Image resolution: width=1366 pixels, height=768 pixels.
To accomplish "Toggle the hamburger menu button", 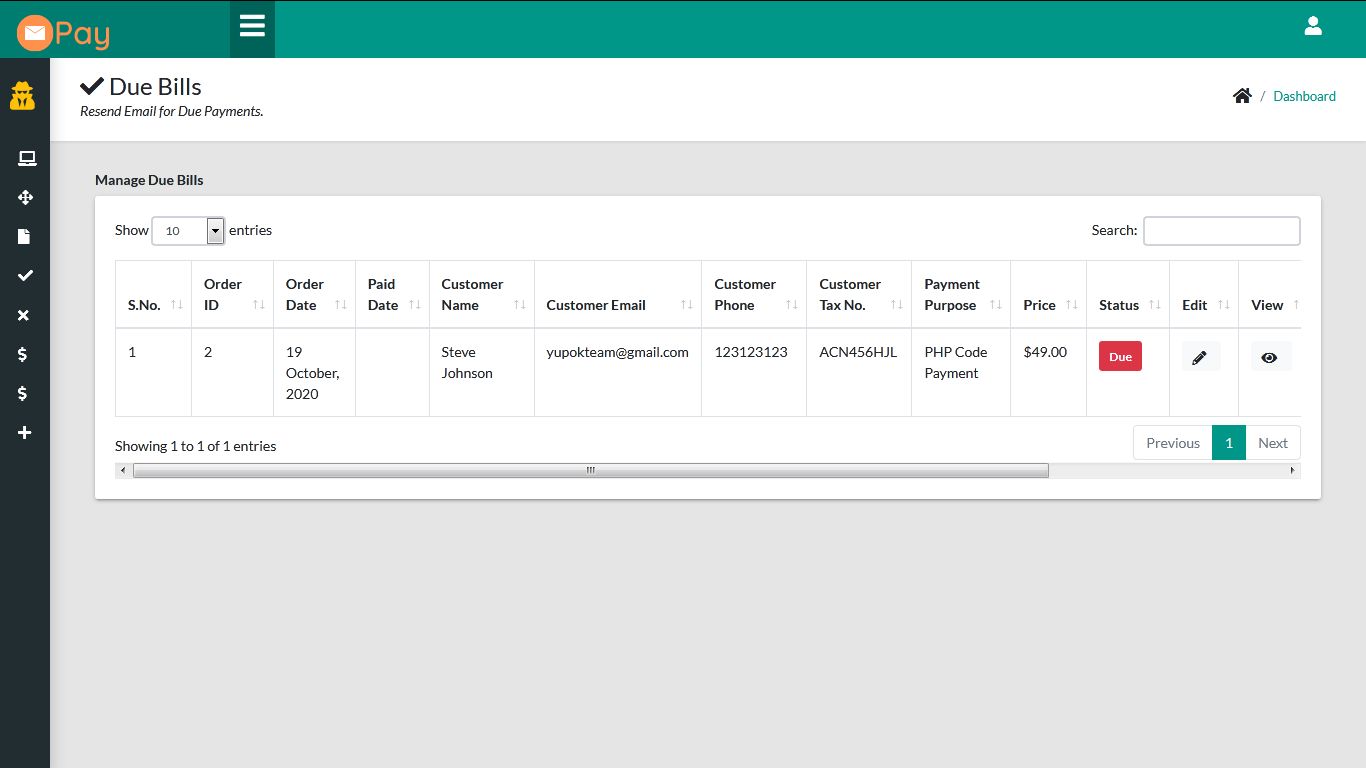I will point(251,28).
